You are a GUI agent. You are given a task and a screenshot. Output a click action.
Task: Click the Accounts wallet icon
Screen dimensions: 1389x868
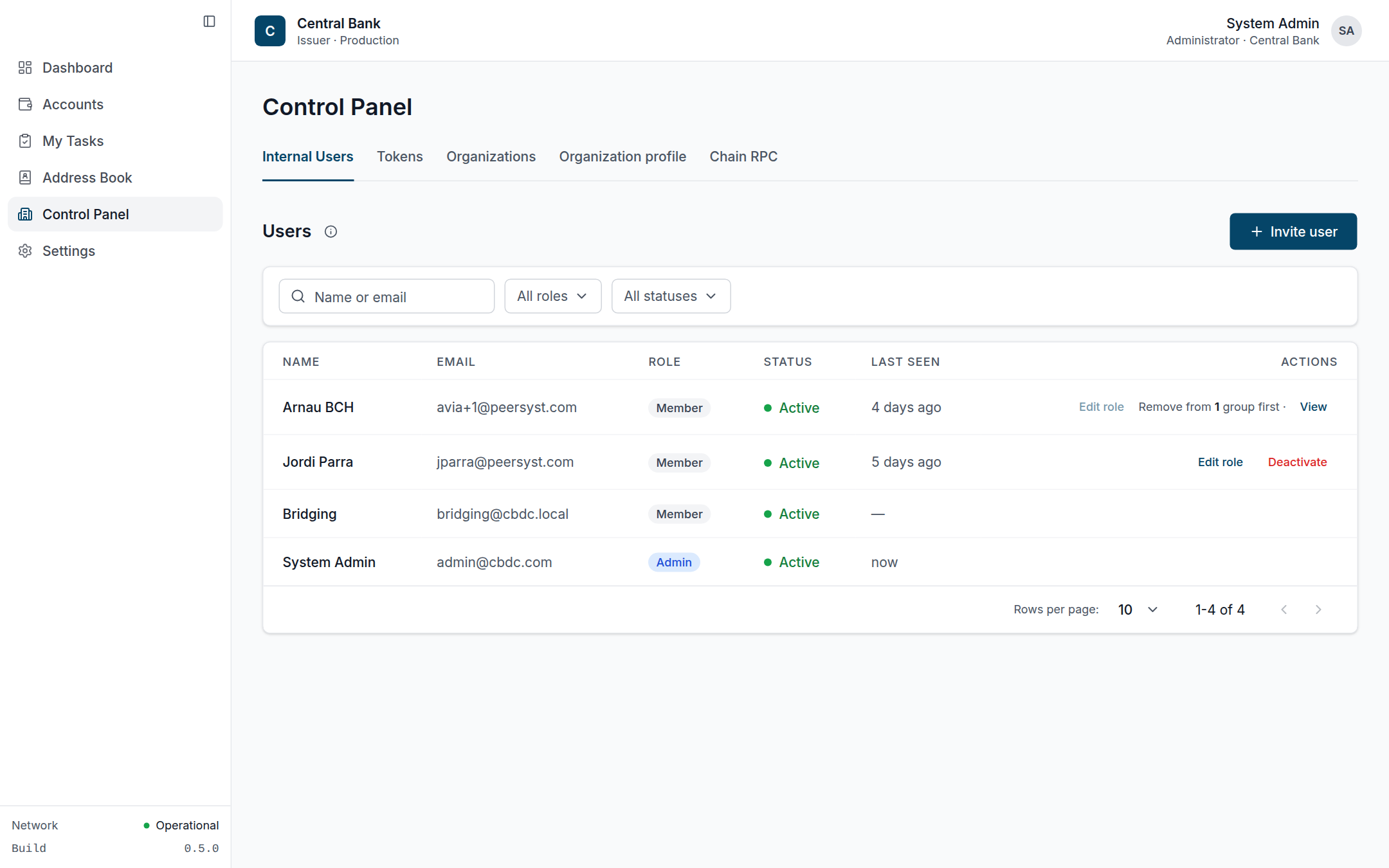click(25, 104)
